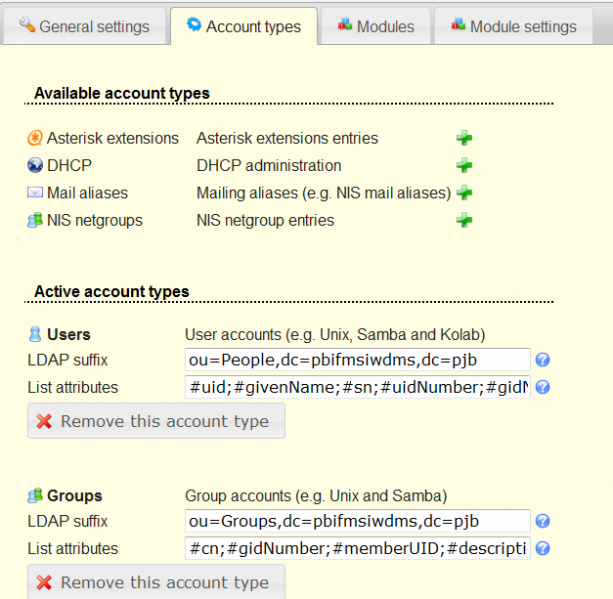Click the 'Mailing aliases (e.g. NIS mail aliases)' text
The image size is (613, 599).
tap(324, 193)
